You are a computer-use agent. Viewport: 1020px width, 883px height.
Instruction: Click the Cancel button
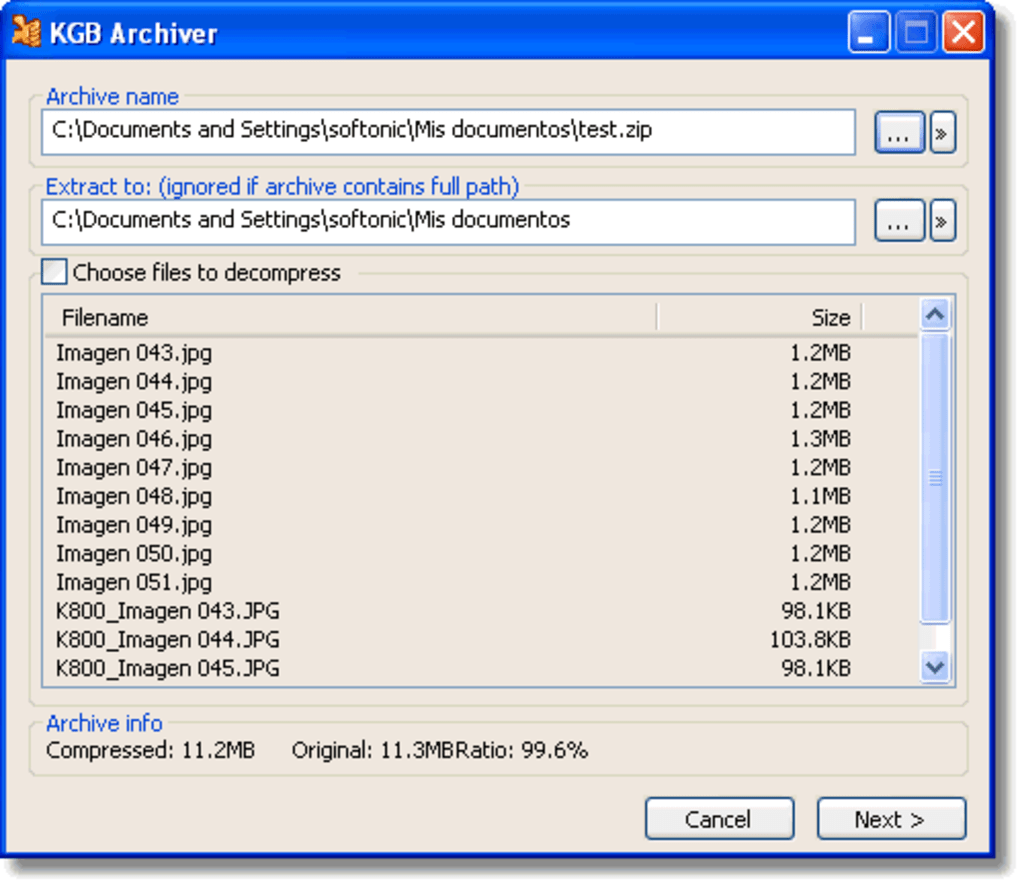pos(719,819)
